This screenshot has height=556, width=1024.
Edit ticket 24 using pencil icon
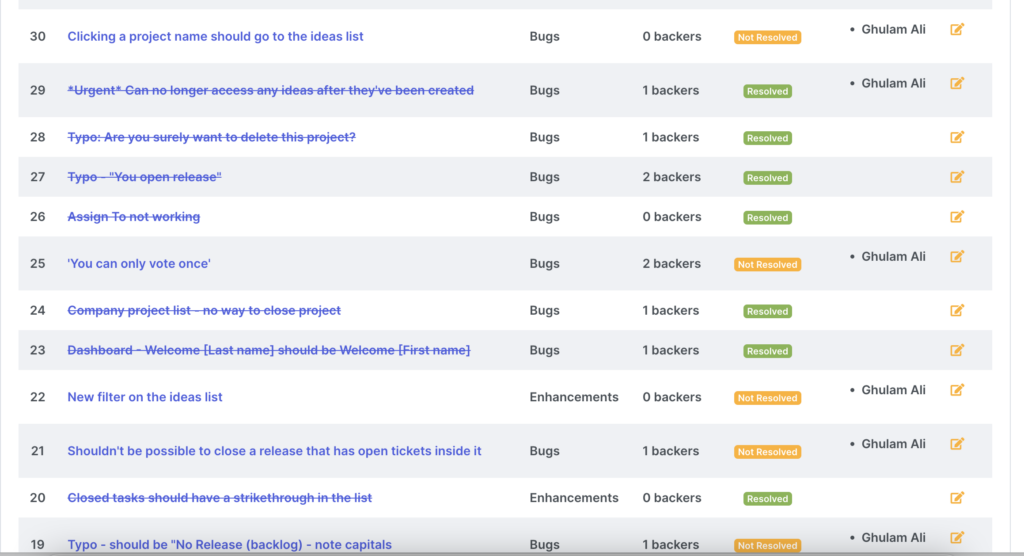click(957, 310)
